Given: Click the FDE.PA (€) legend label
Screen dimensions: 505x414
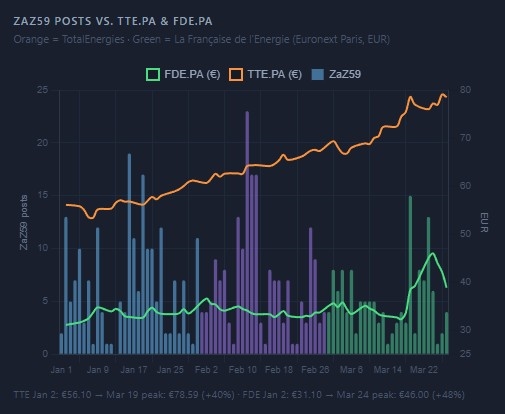Looking at the screenshot, I should [192, 74].
